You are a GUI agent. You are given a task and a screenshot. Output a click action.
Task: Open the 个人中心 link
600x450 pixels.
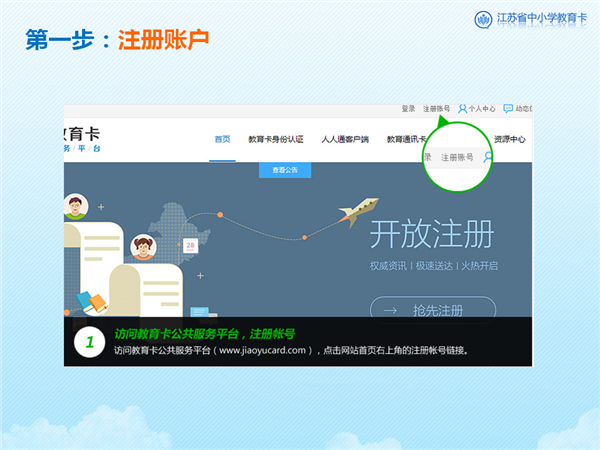pos(482,109)
